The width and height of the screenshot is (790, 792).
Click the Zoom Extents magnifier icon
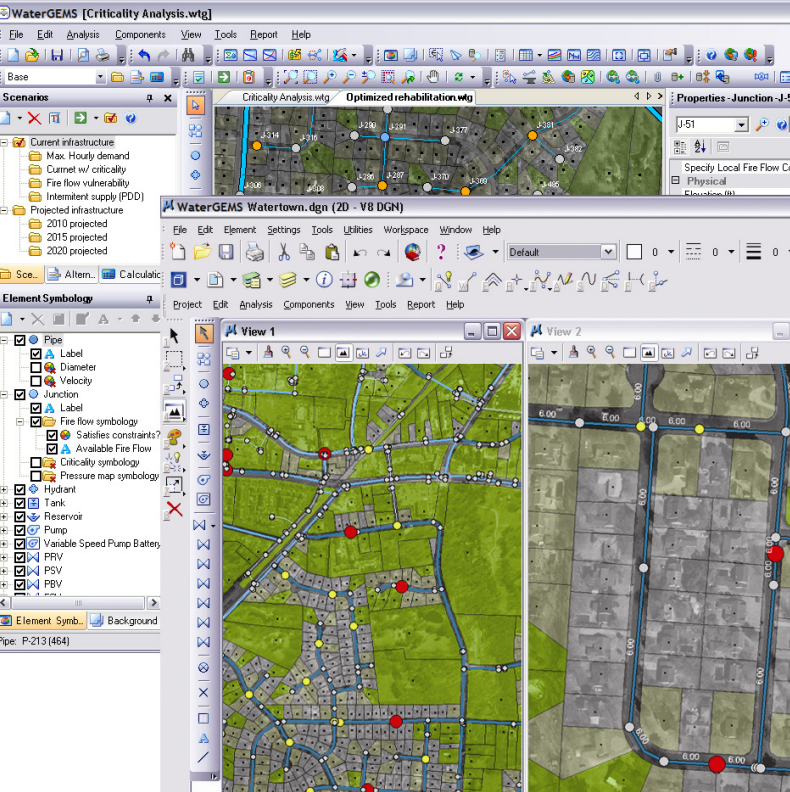click(290, 77)
